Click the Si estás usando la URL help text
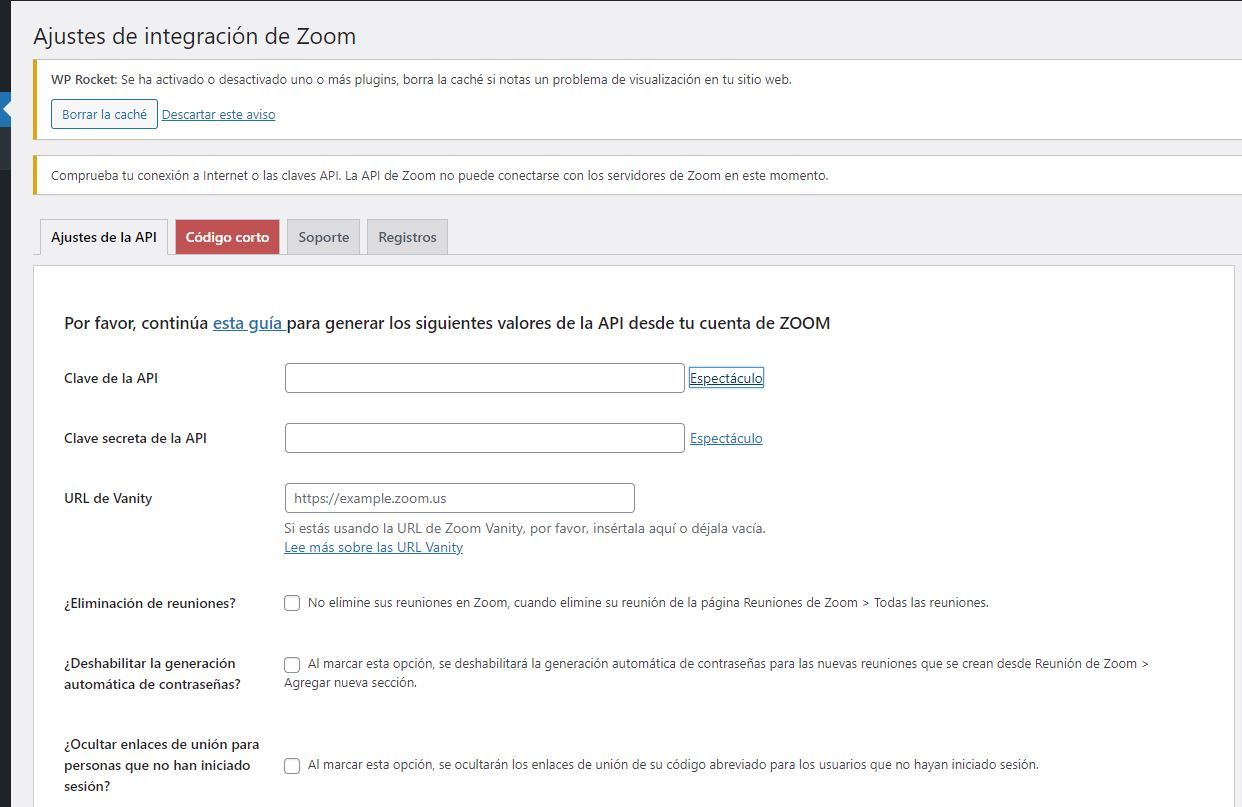The image size is (1242, 807). (x=525, y=528)
